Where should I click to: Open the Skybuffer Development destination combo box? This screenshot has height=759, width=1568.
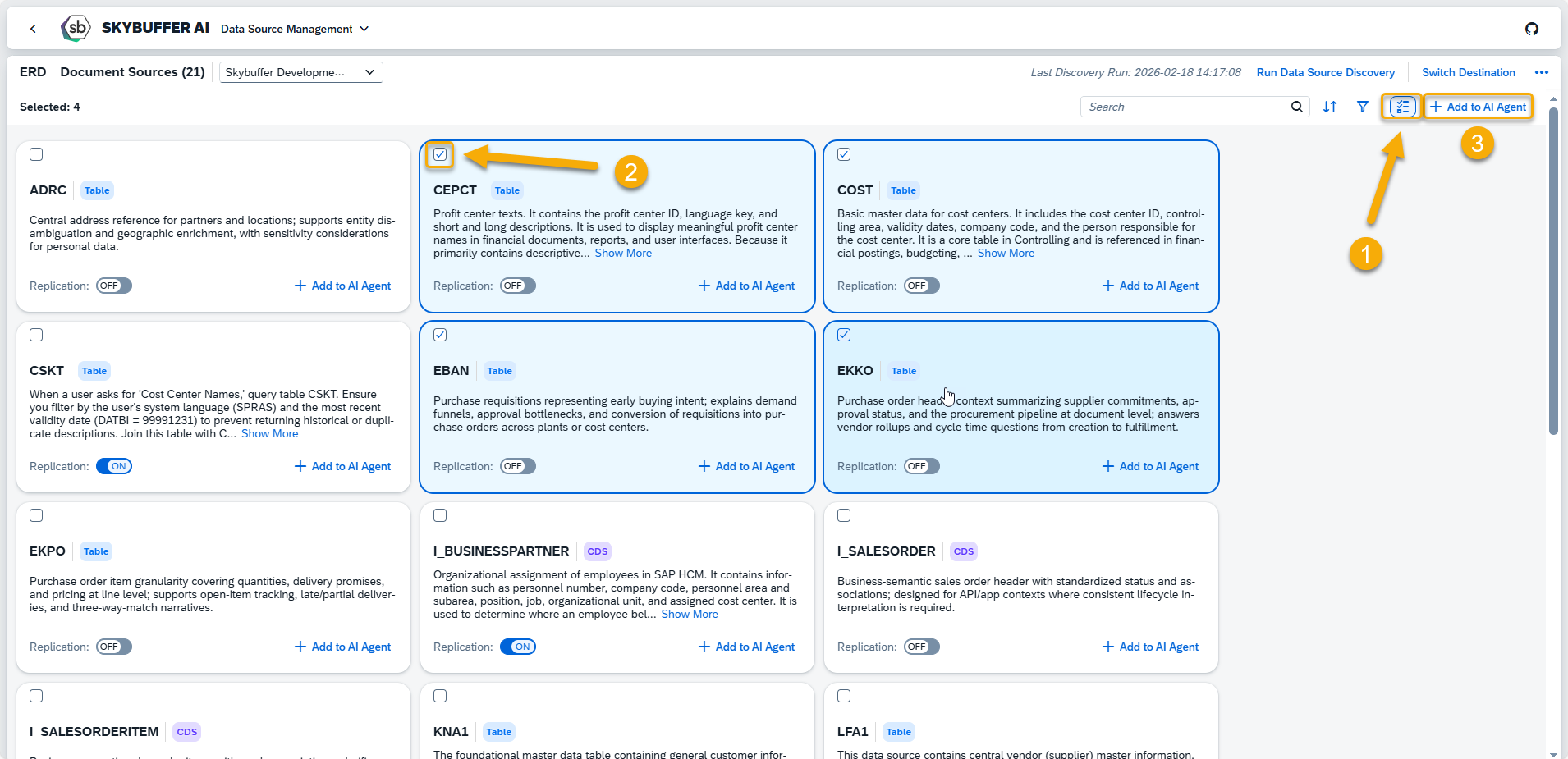point(300,72)
